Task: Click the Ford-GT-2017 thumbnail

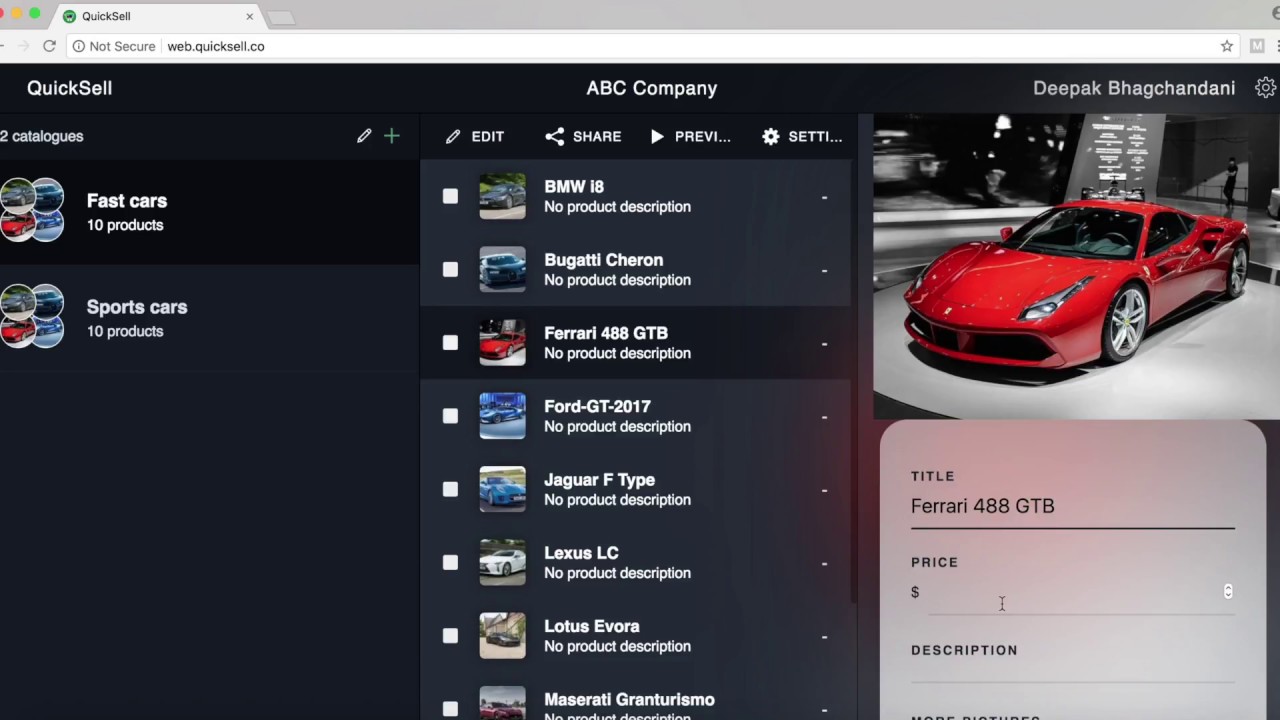Action: click(x=502, y=416)
